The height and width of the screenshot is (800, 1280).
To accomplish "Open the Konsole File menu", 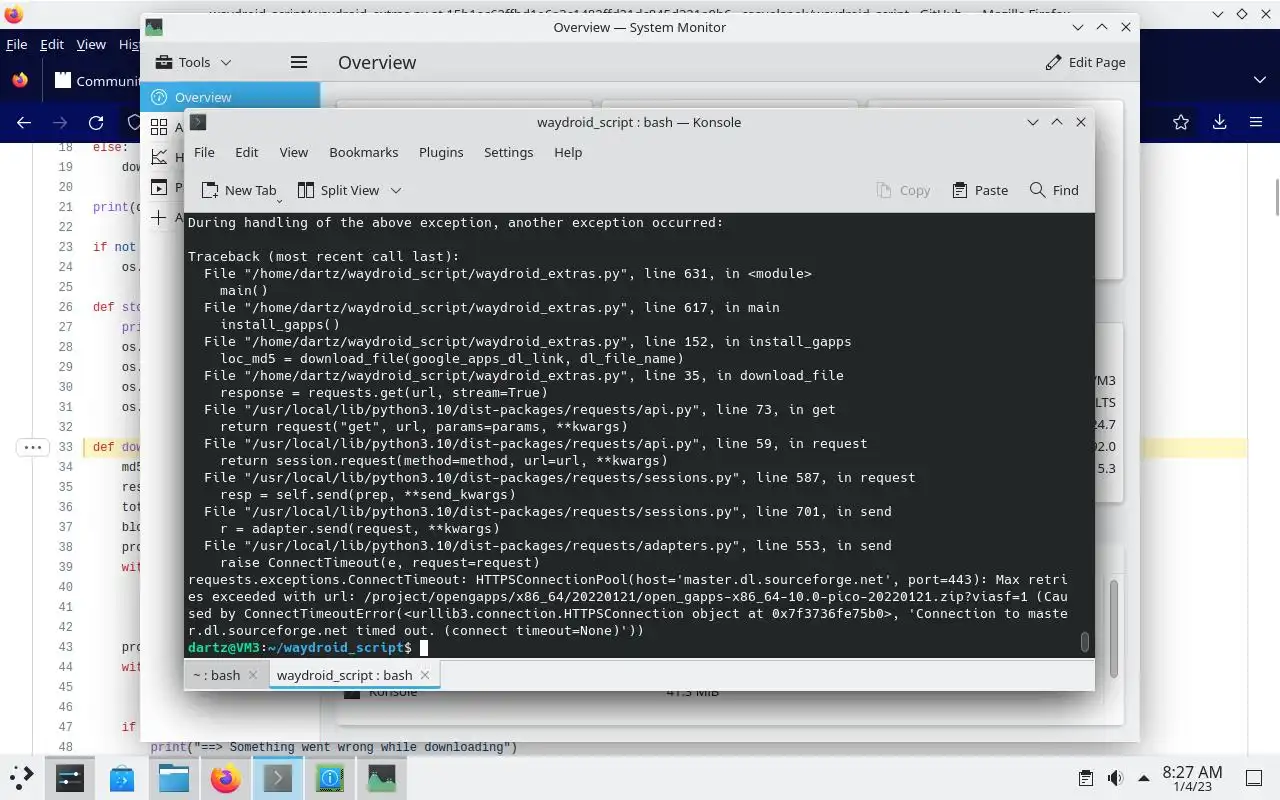I will tap(204, 152).
